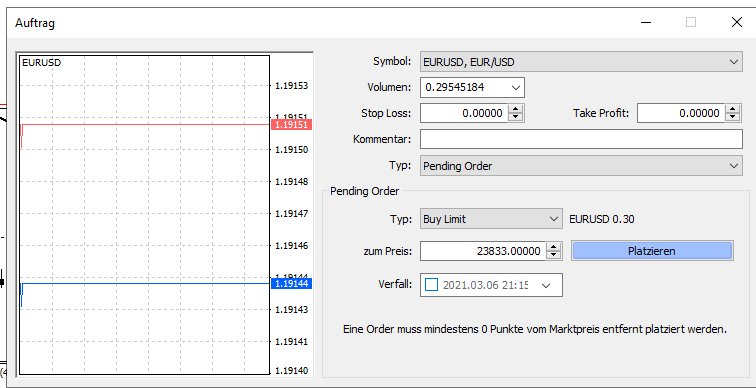Click the 1.19148 price axis label
This screenshot has height=388, width=756.
tap(291, 182)
